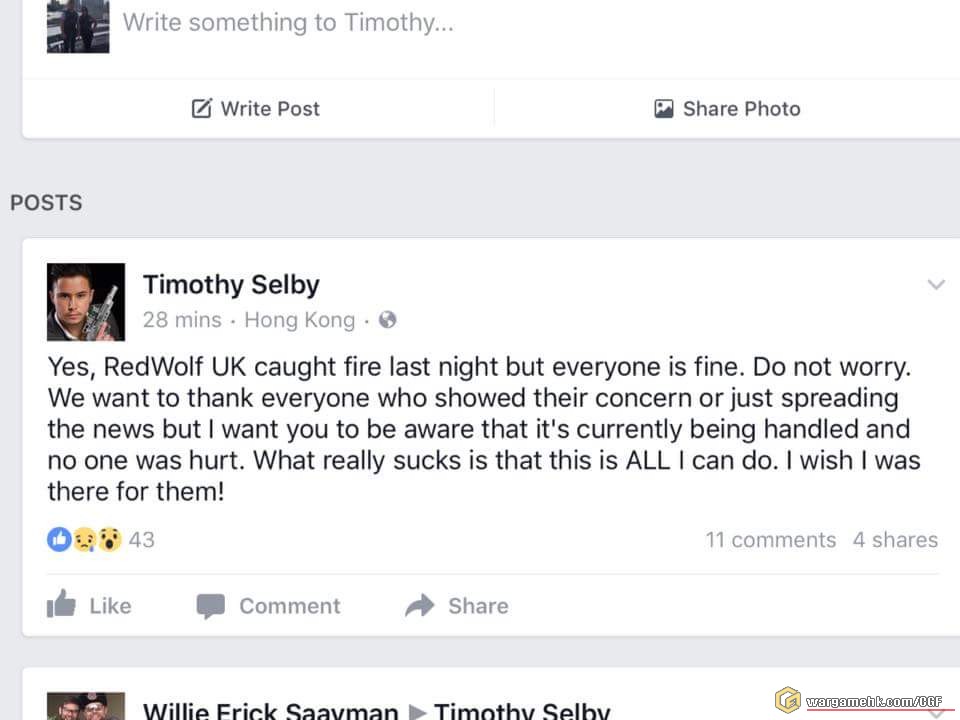Click the Write Post pencil icon
Image resolution: width=960 pixels, height=720 pixels.
coord(201,109)
